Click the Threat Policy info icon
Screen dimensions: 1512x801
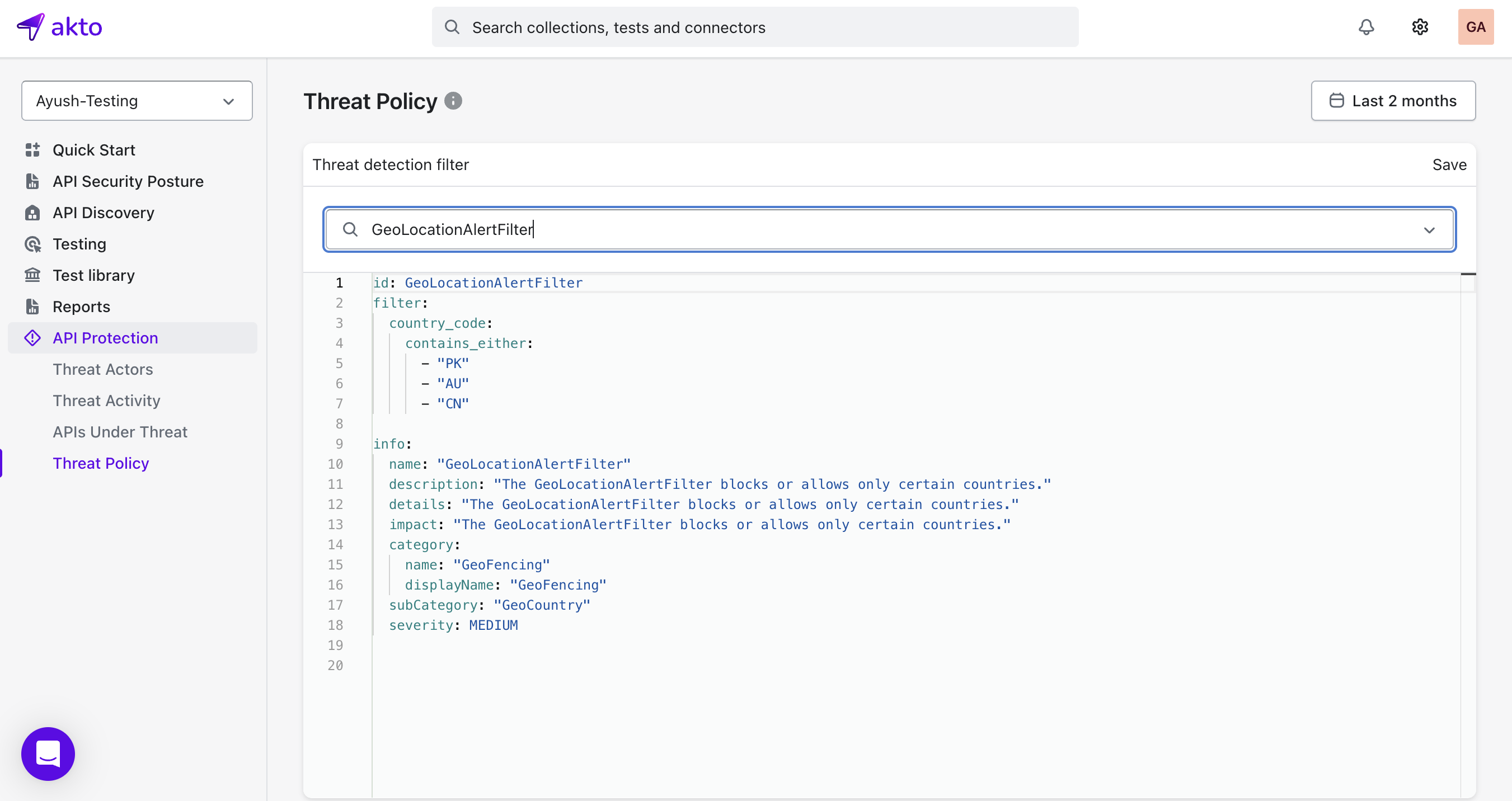453,101
